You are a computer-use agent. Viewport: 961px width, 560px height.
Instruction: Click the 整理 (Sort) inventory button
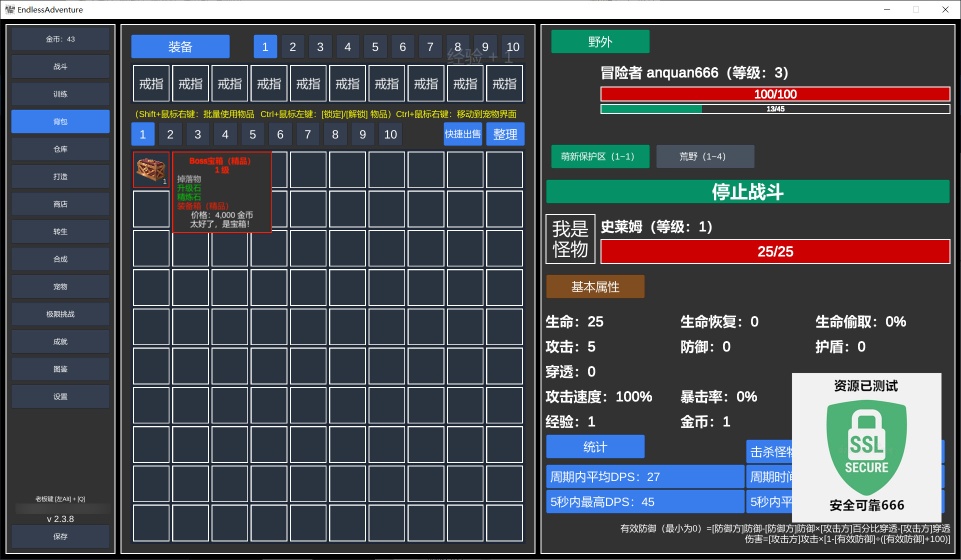(x=505, y=135)
